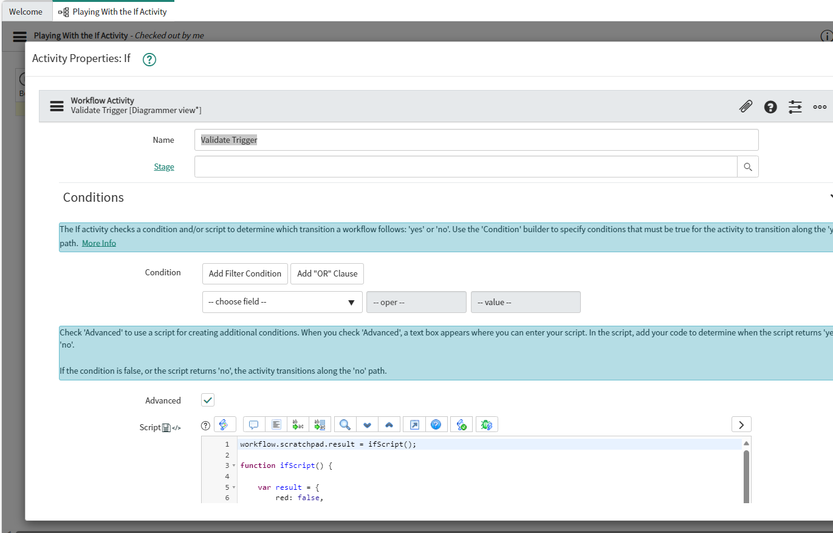Click the Stage input field
This screenshot has height=533, width=833.
[466, 167]
